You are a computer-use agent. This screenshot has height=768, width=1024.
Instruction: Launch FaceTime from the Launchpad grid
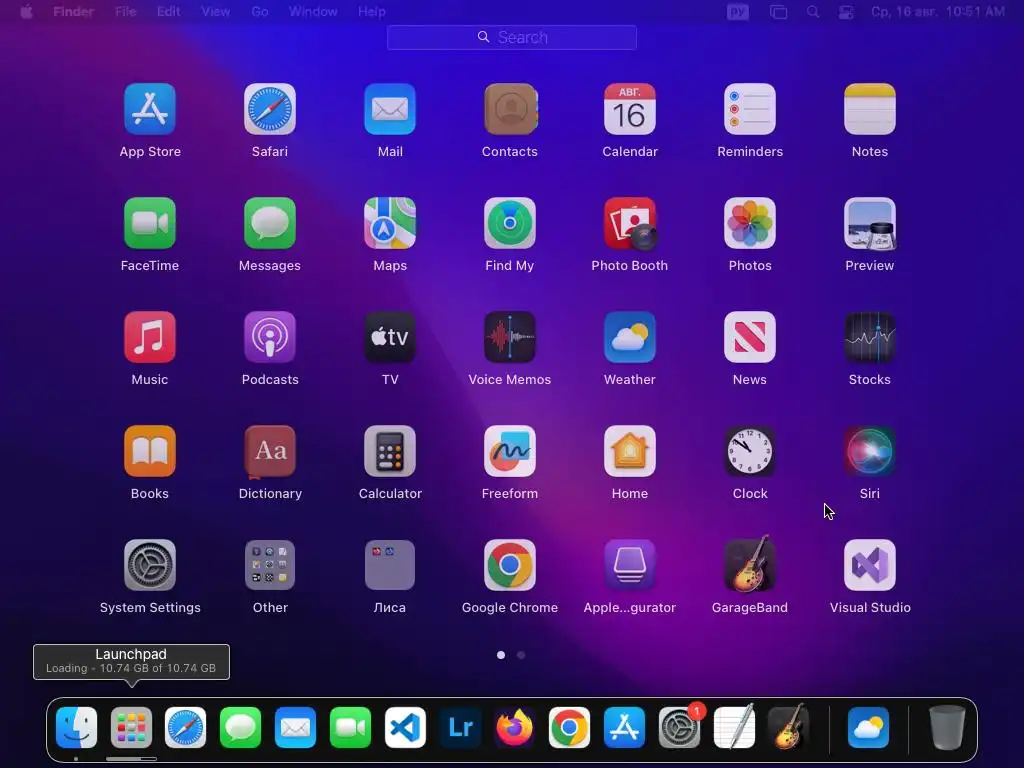pyautogui.click(x=150, y=223)
